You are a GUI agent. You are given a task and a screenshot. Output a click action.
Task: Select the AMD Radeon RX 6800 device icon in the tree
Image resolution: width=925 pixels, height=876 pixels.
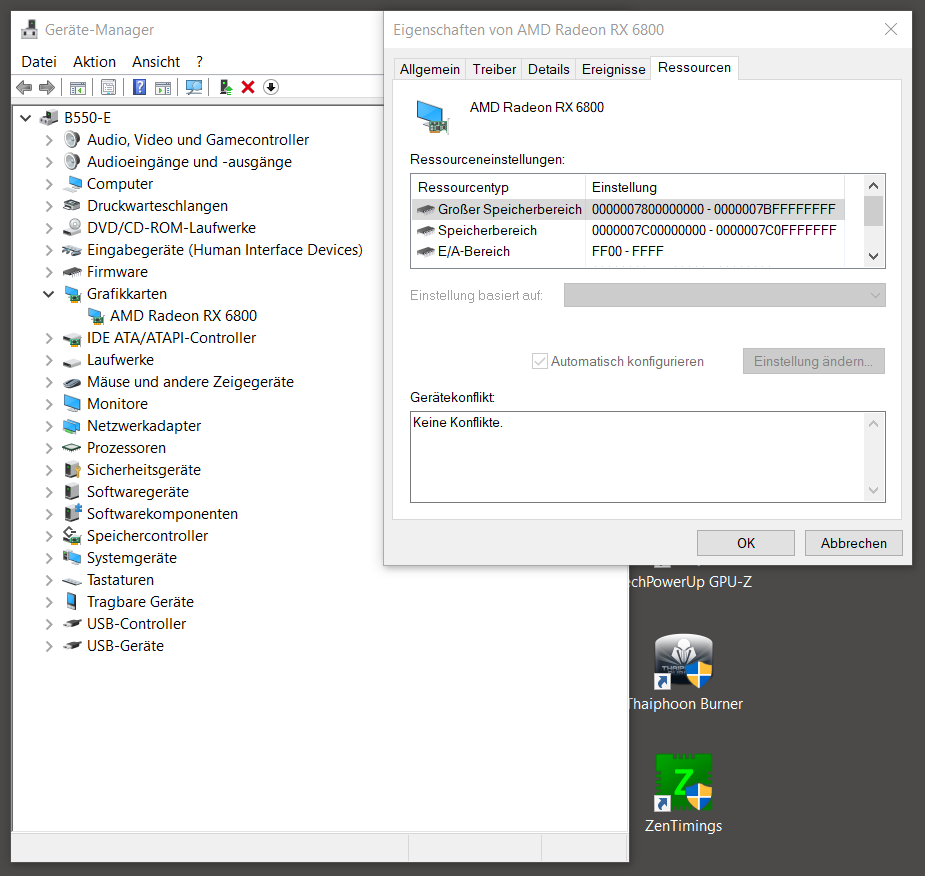(96, 316)
